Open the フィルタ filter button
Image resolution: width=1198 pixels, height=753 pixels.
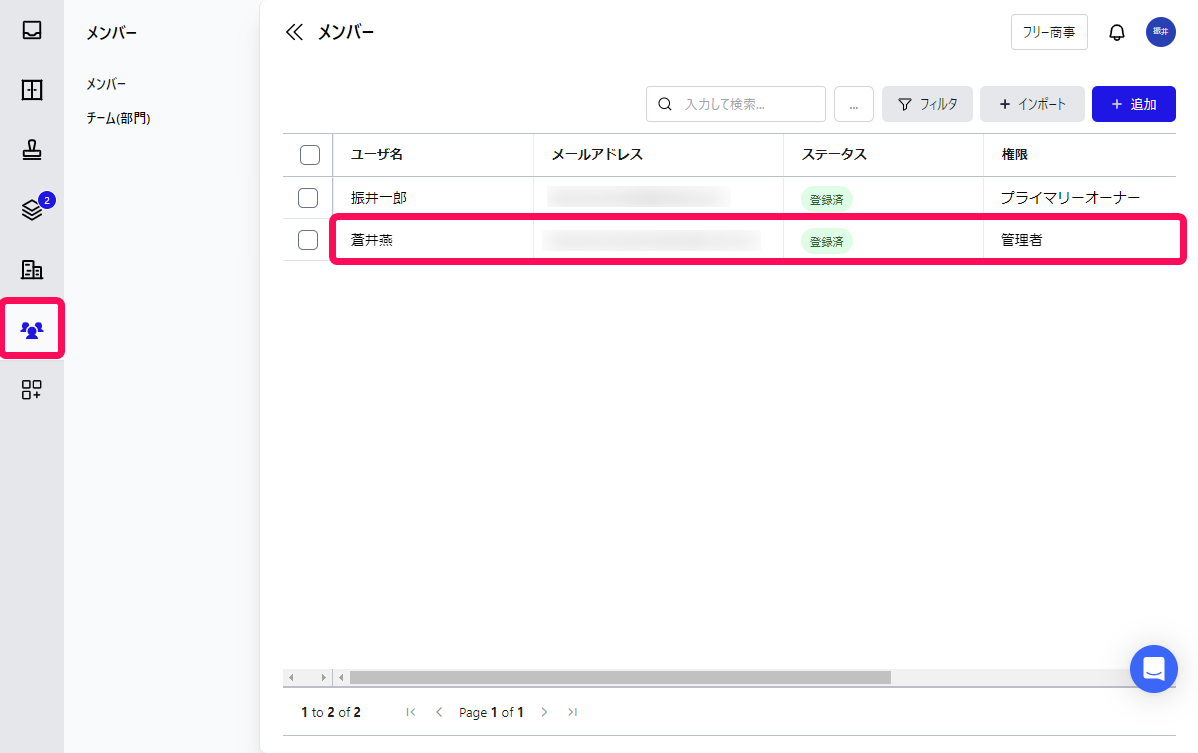[x=927, y=104]
